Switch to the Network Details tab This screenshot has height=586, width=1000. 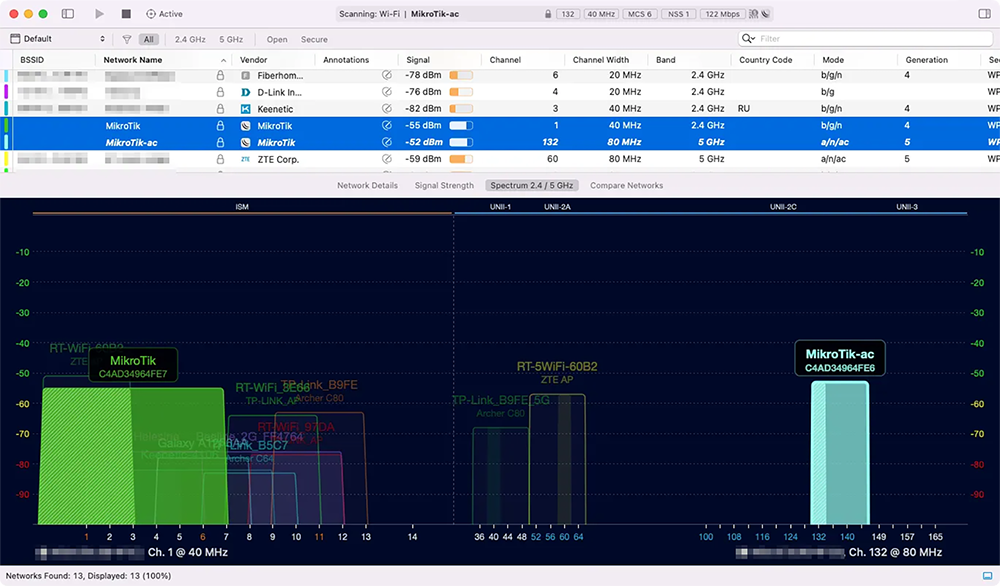pos(367,185)
